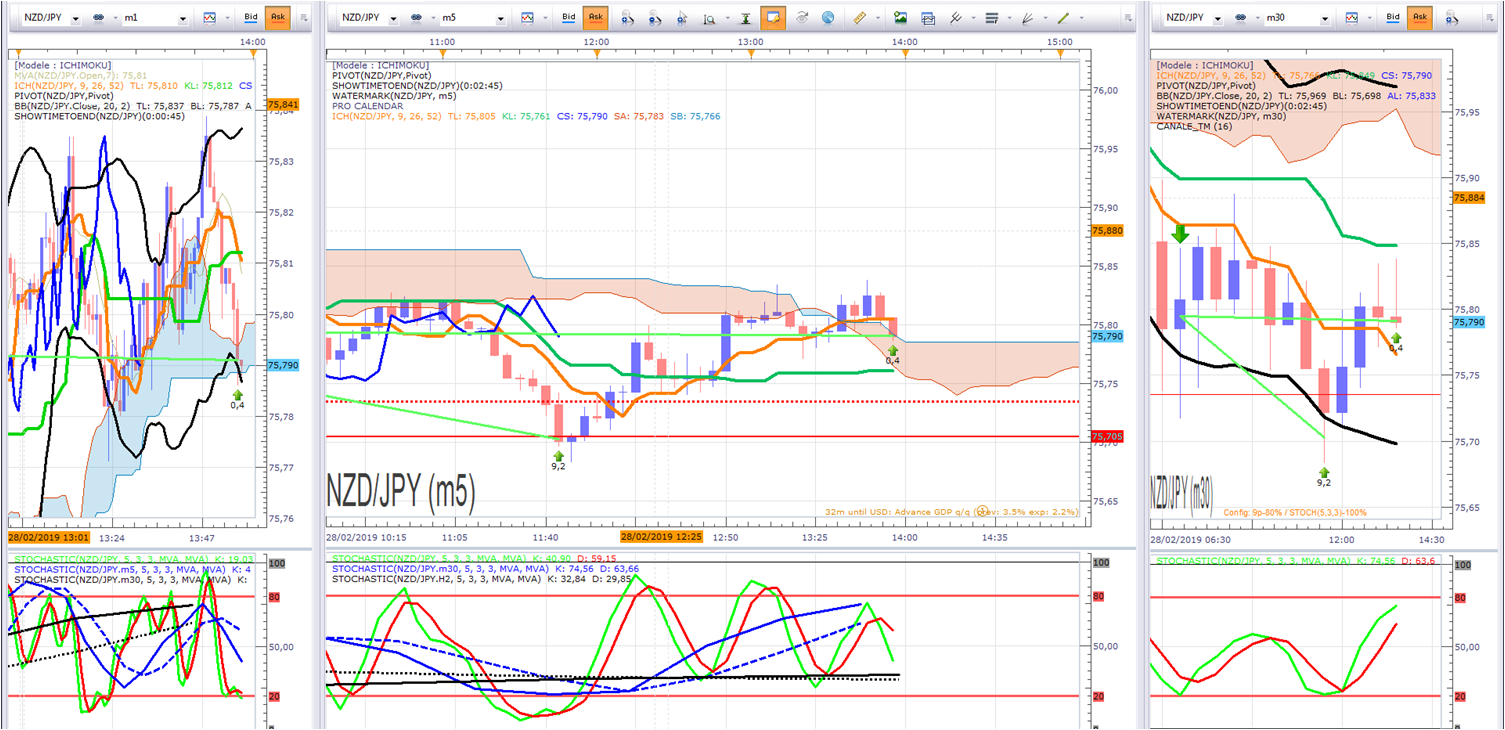
Task: Click the blue 75,790 price tag on the m5 chart
Action: pos(1107,337)
